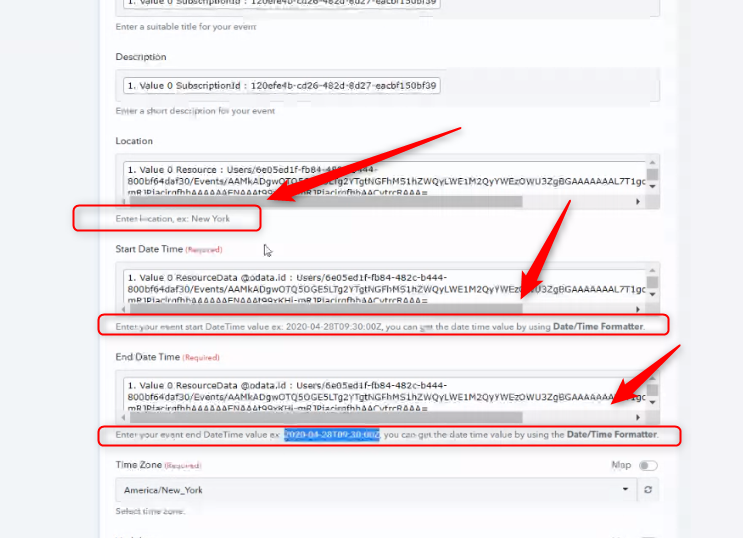
Task: Click Start Date Time field's scroll up arrow
Action: click(x=652, y=271)
